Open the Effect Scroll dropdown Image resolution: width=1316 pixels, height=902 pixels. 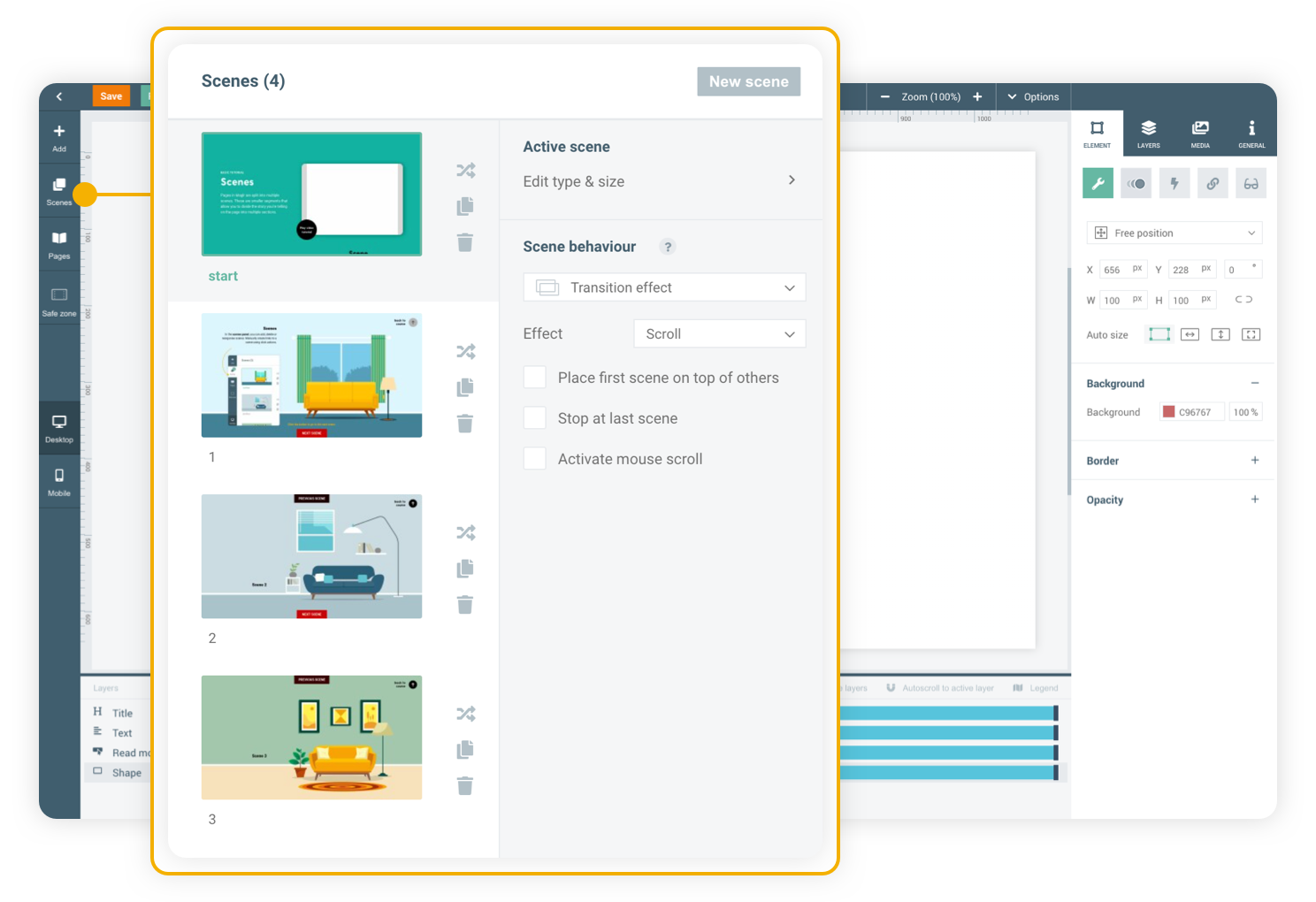point(719,334)
